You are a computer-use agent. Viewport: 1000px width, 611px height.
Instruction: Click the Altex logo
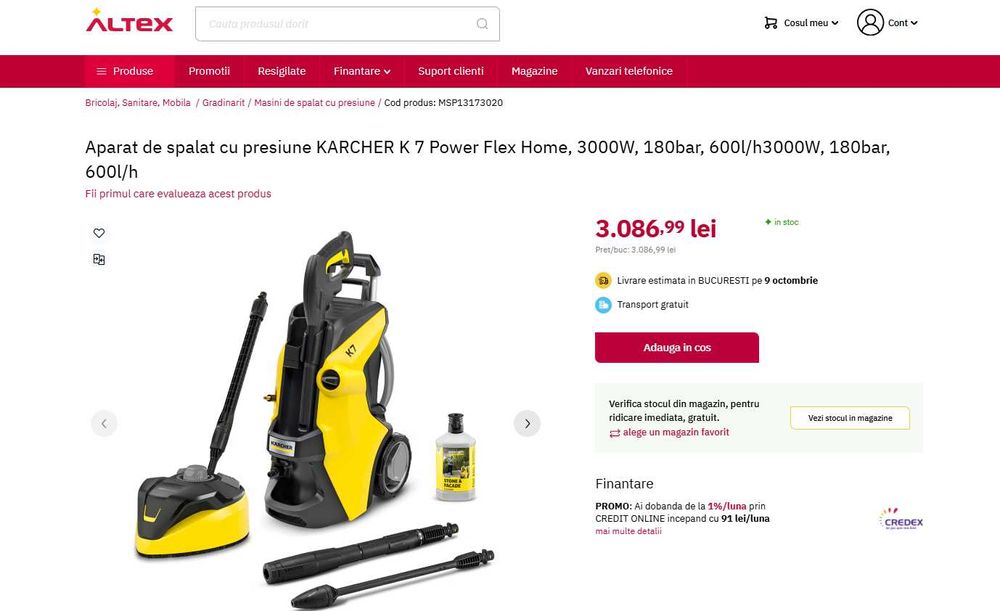129,21
